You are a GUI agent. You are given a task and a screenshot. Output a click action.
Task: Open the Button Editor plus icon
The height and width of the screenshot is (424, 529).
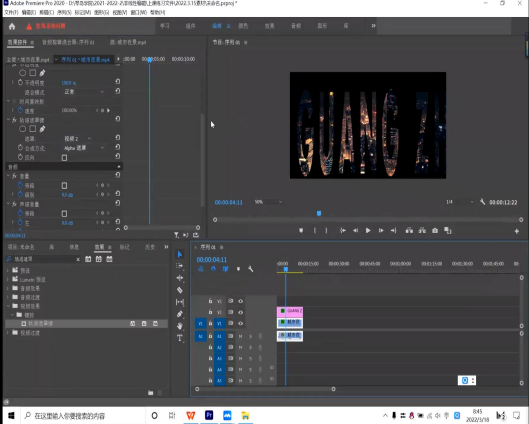click(x=517, y=231)
